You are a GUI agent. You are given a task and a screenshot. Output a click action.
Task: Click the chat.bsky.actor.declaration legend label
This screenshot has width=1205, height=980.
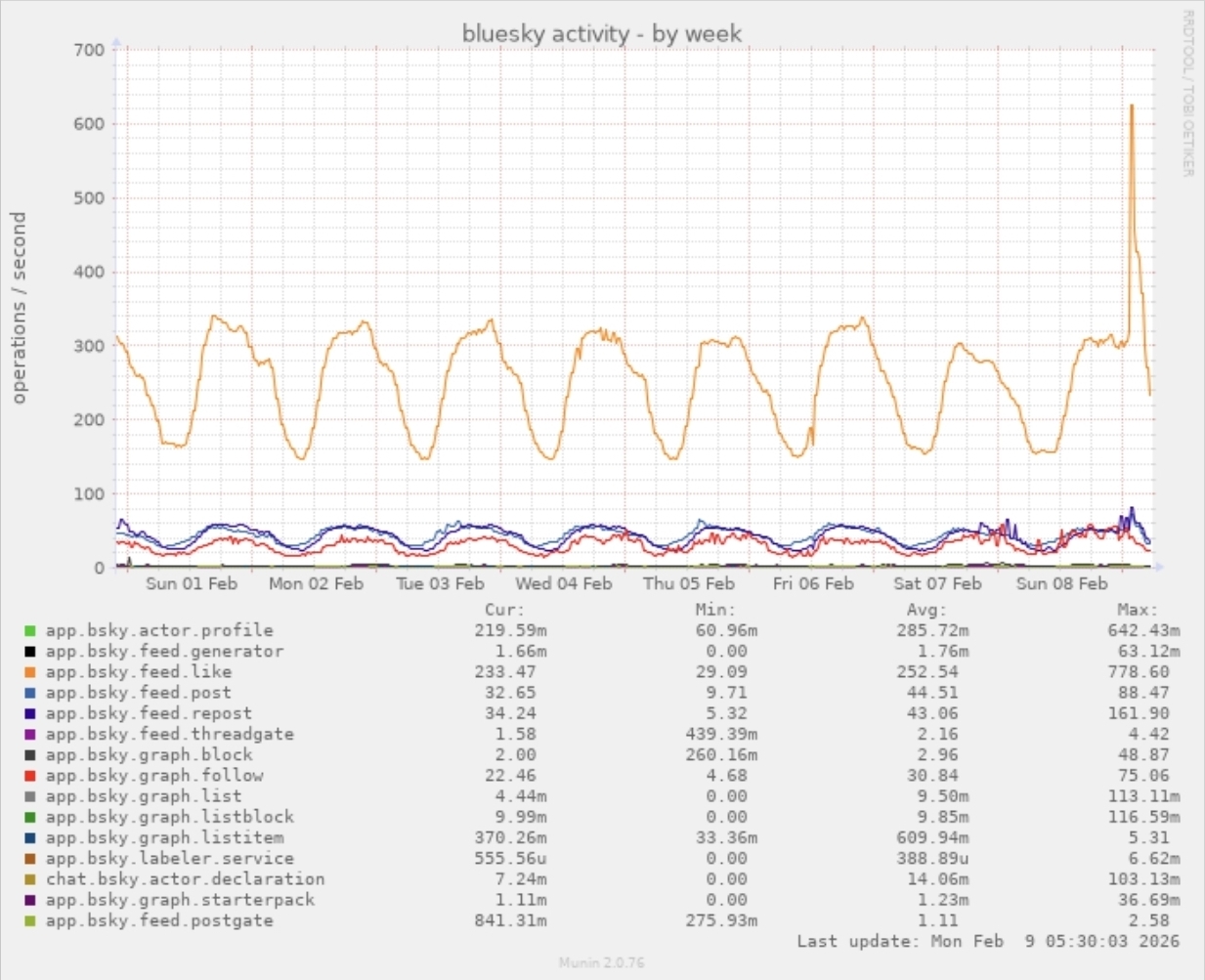tap(185, 879)
